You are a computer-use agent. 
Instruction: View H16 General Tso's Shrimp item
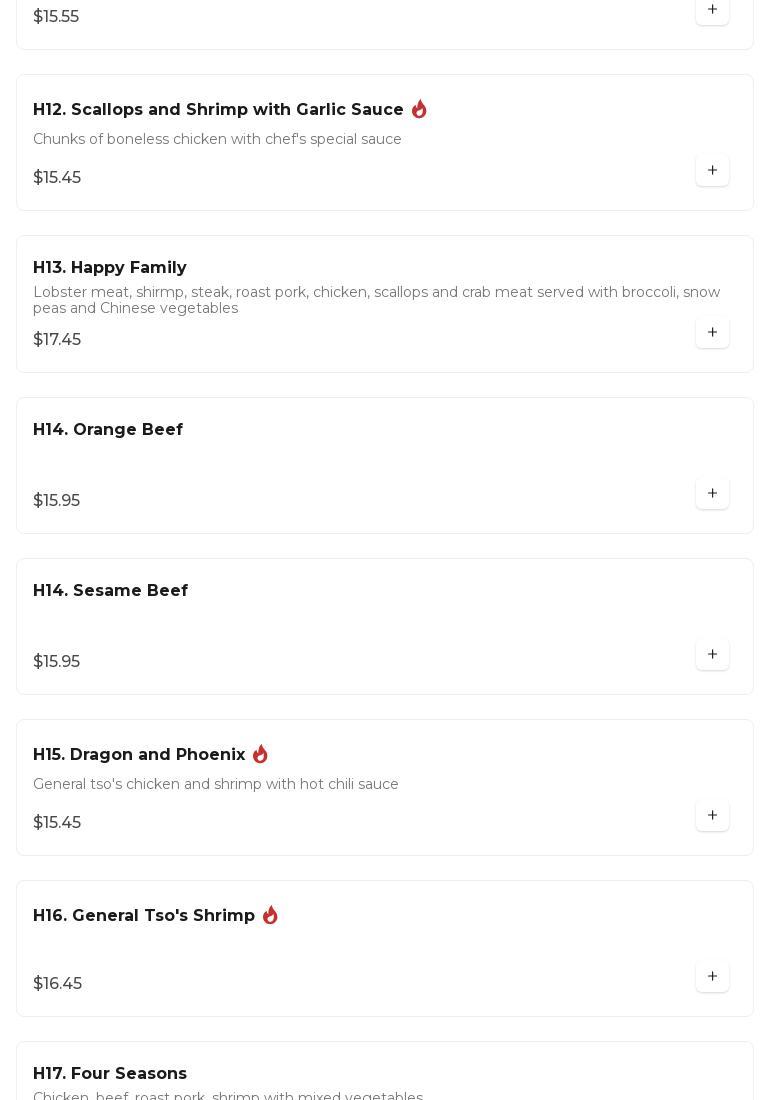[x=144, y=916]
